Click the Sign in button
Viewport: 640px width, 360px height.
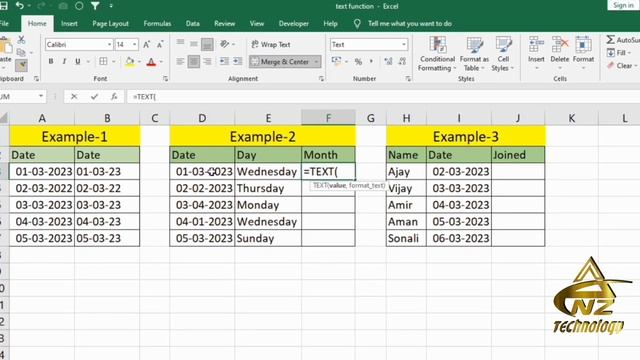[623, 5]
